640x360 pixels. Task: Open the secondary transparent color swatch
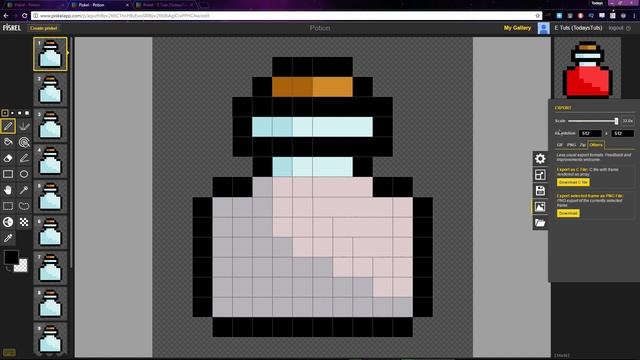click(21, 266)
